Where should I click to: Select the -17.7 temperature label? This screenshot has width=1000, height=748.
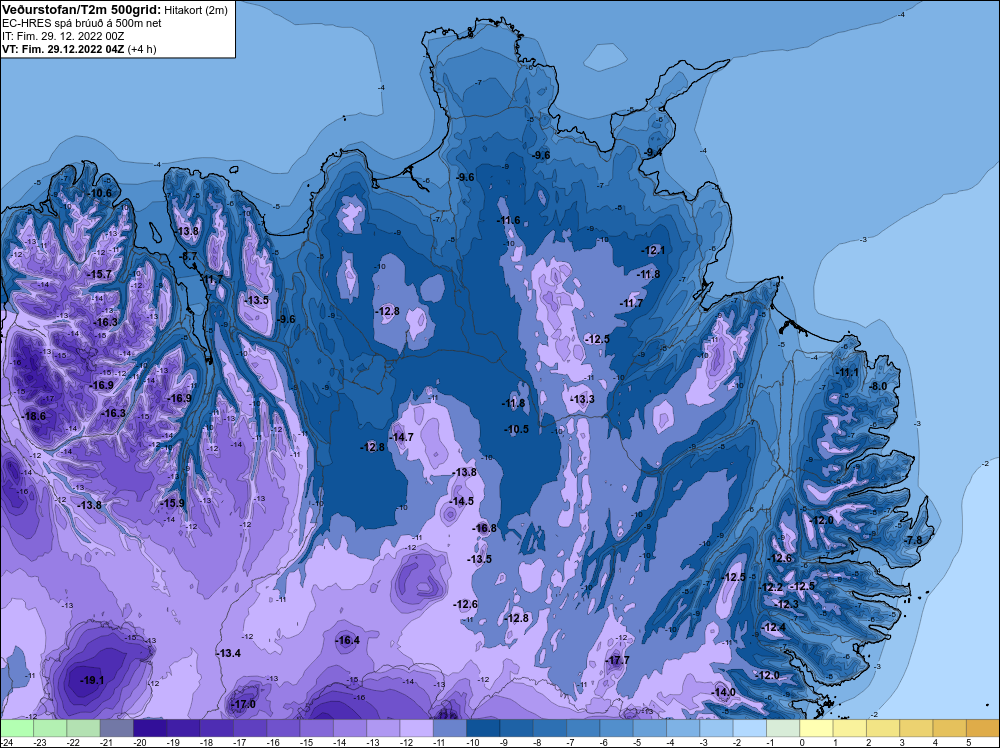coord(617,660)
